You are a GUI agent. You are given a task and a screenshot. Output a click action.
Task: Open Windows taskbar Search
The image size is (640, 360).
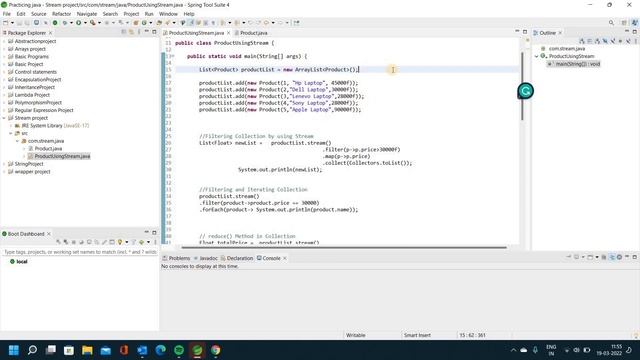[x=32, y=350]
